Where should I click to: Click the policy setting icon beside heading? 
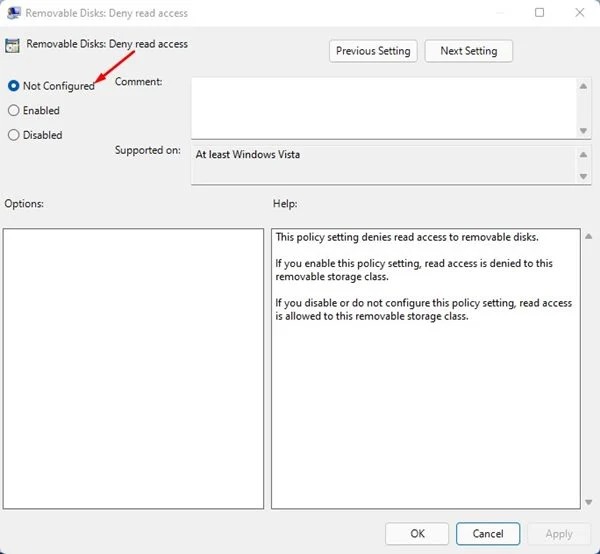point(12,46)
